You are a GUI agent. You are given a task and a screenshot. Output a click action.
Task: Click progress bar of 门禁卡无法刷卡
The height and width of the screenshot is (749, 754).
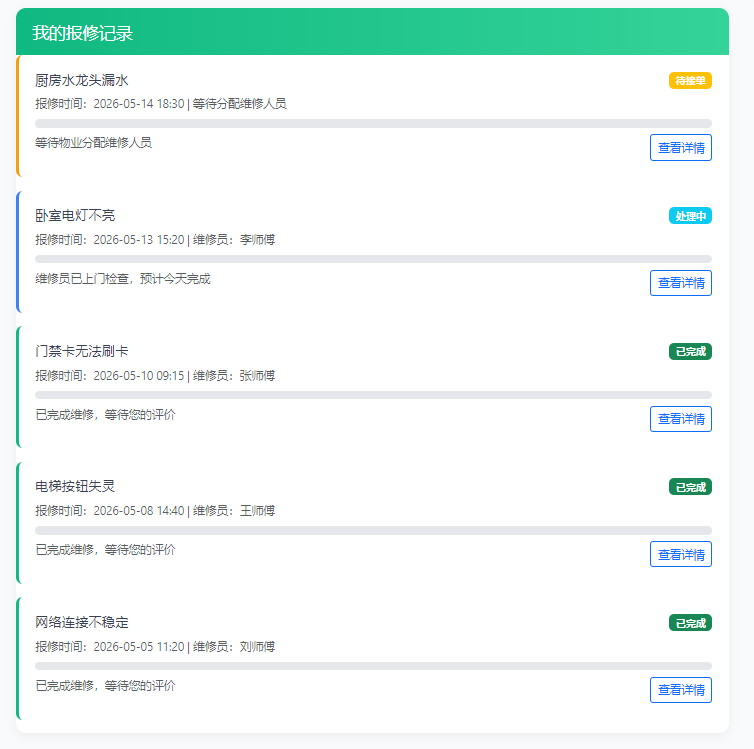[373, 395]
